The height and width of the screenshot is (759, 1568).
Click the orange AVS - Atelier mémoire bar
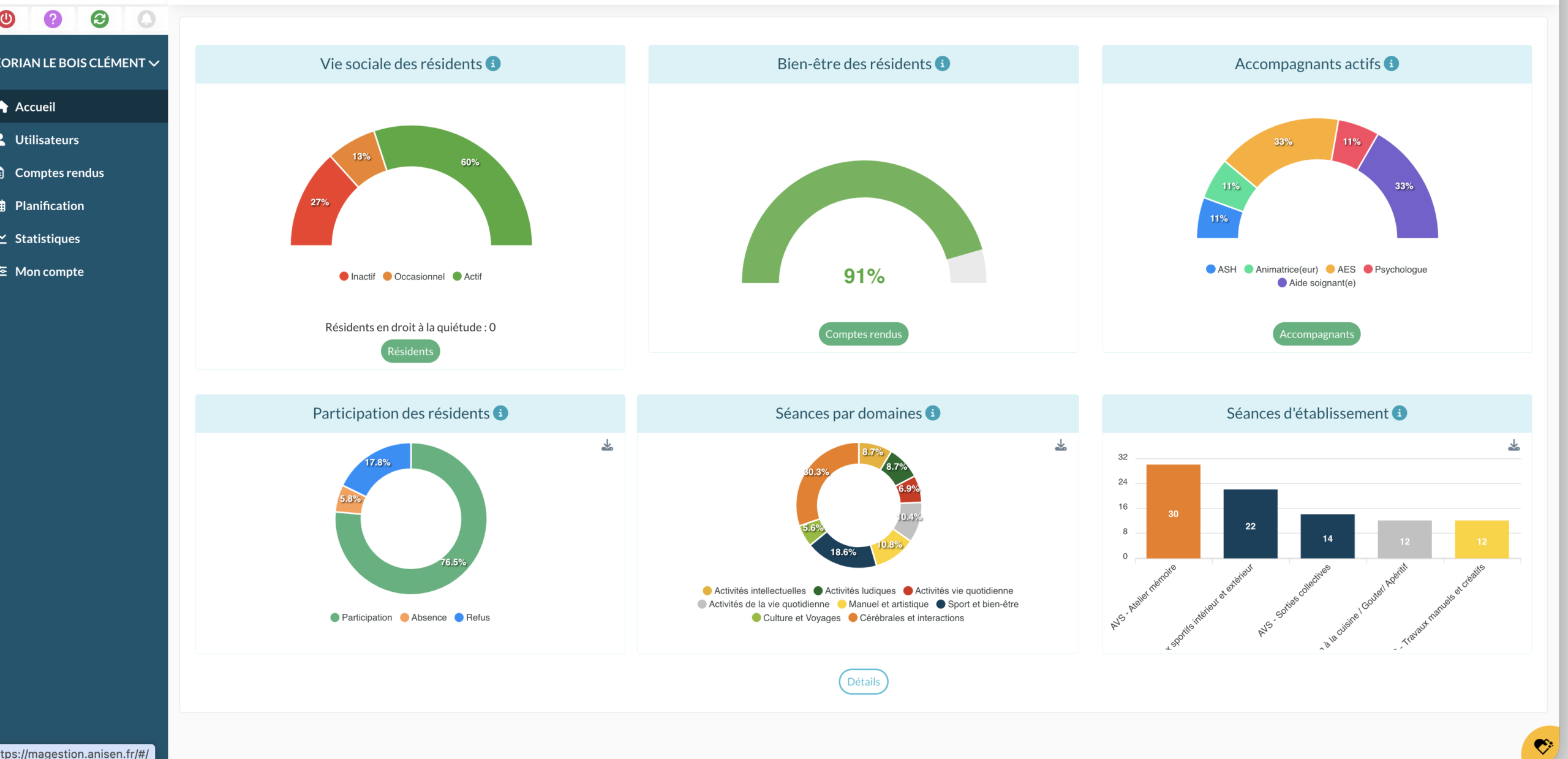point(1173,512)
